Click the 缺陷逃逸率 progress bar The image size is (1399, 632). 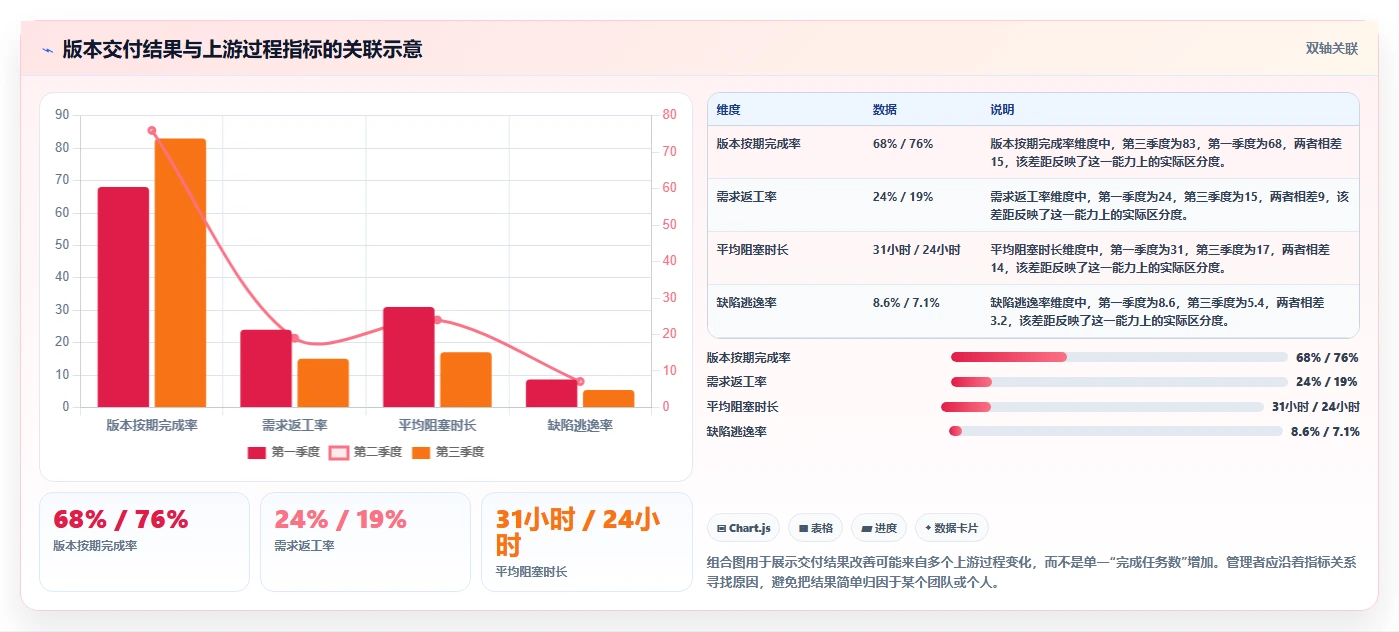1115,431
